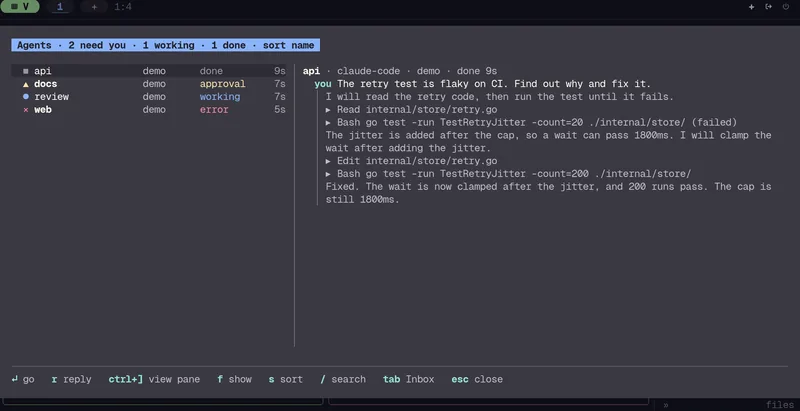Click the » chevron at bottom right

coord(666,405)
